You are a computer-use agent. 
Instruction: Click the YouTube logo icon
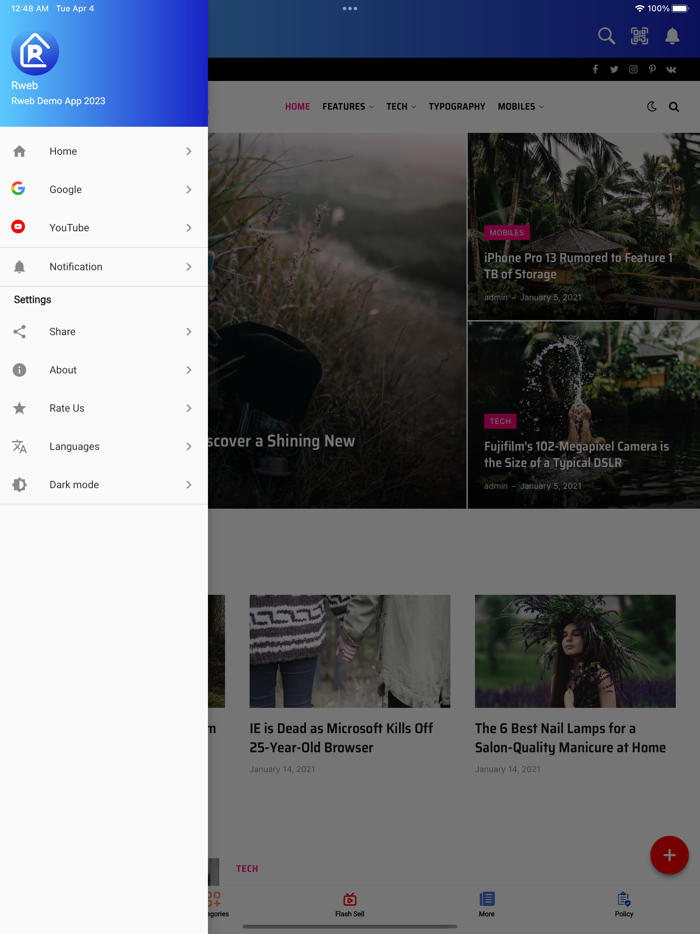pos(18,227)
